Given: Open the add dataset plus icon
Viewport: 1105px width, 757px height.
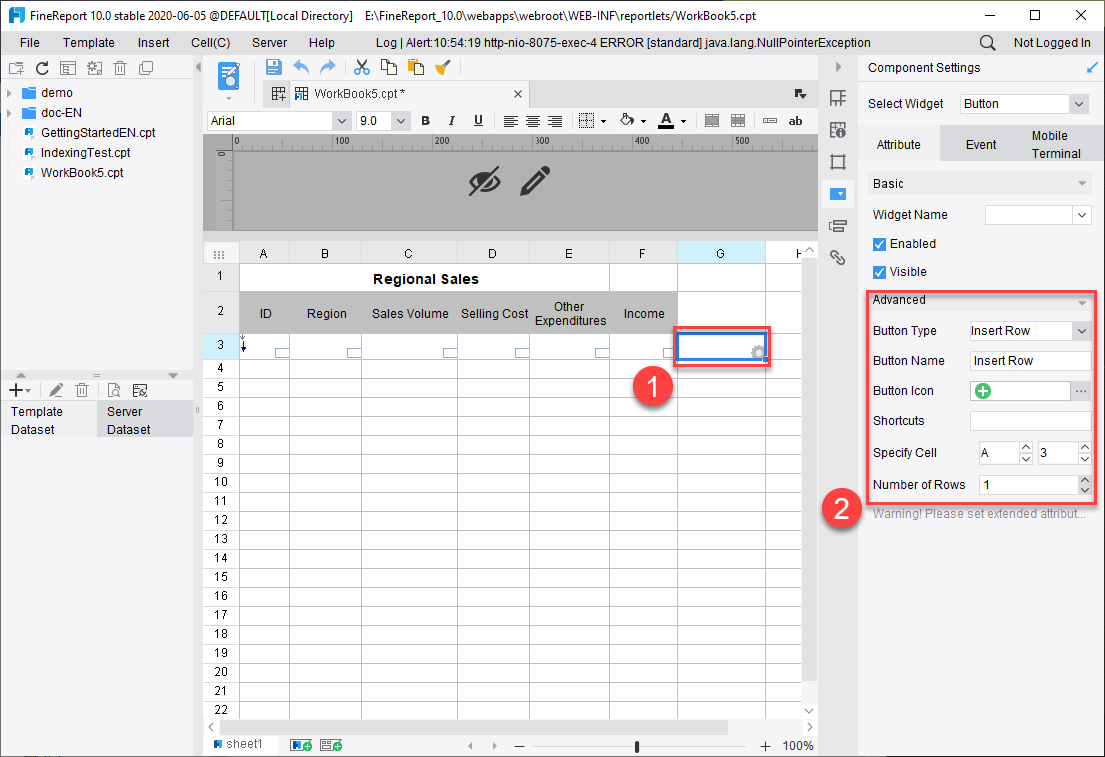Looking at the screenshot, I should [x=16, y=389].
